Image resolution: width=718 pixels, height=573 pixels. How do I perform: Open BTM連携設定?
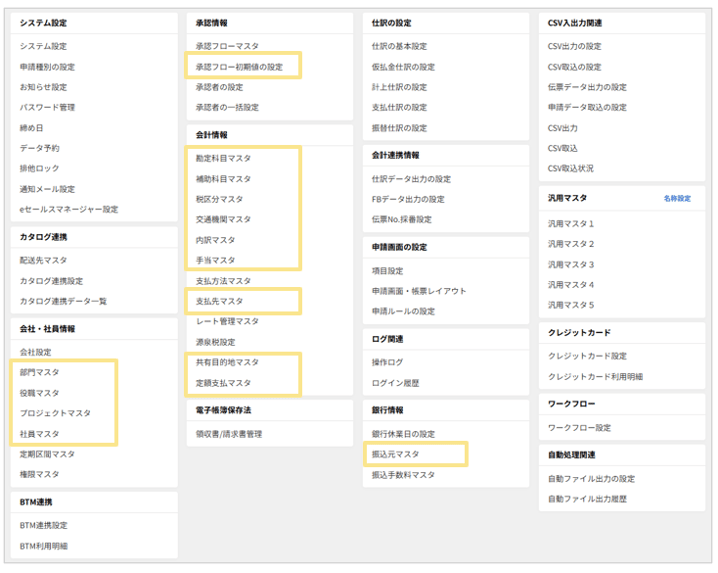tap(44, 525)
